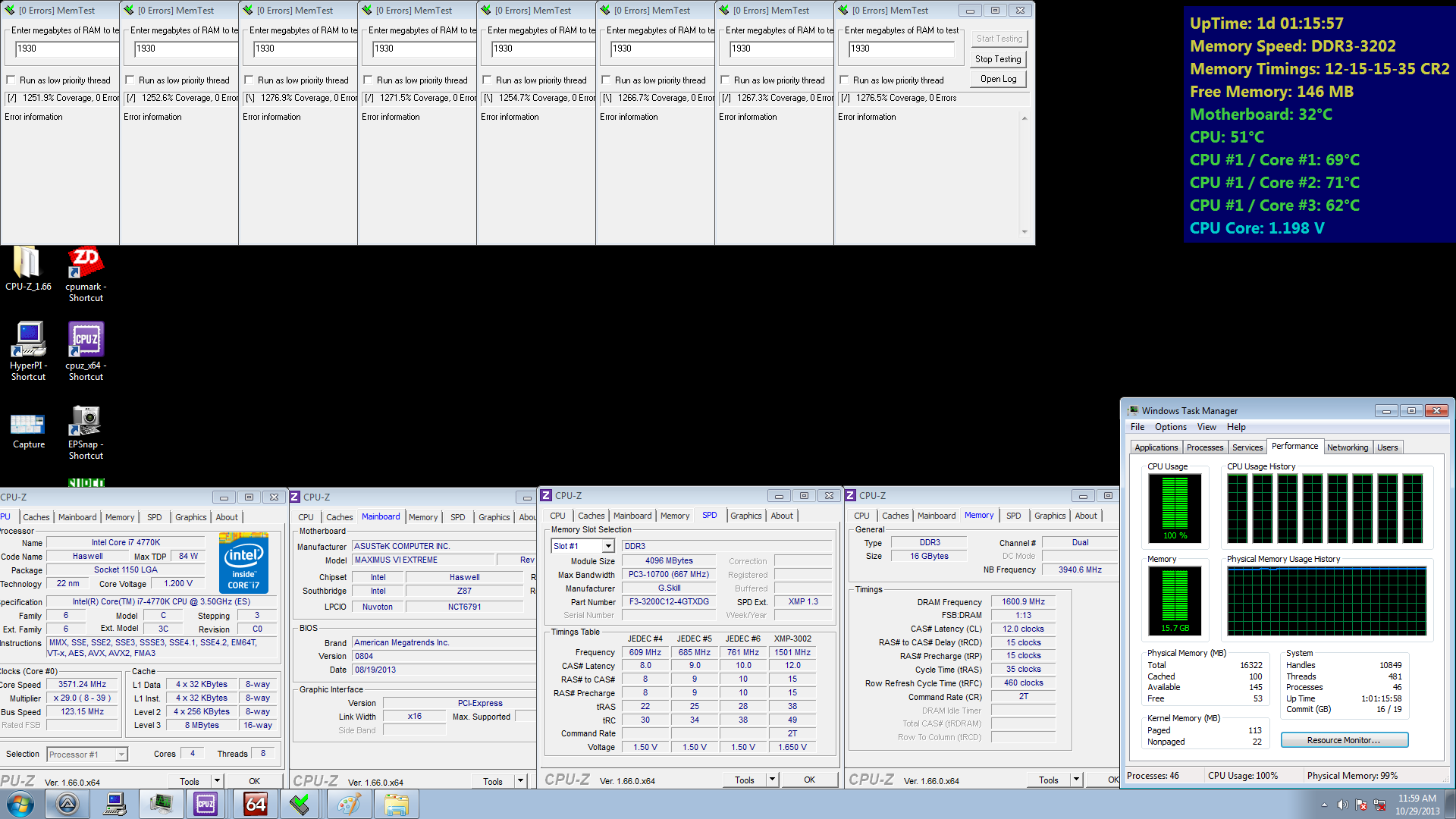The image size is (1456, 819).
Task: Click the Intel inside Core i7 logo
Action: pyautogui.click(x=243, y=562)
